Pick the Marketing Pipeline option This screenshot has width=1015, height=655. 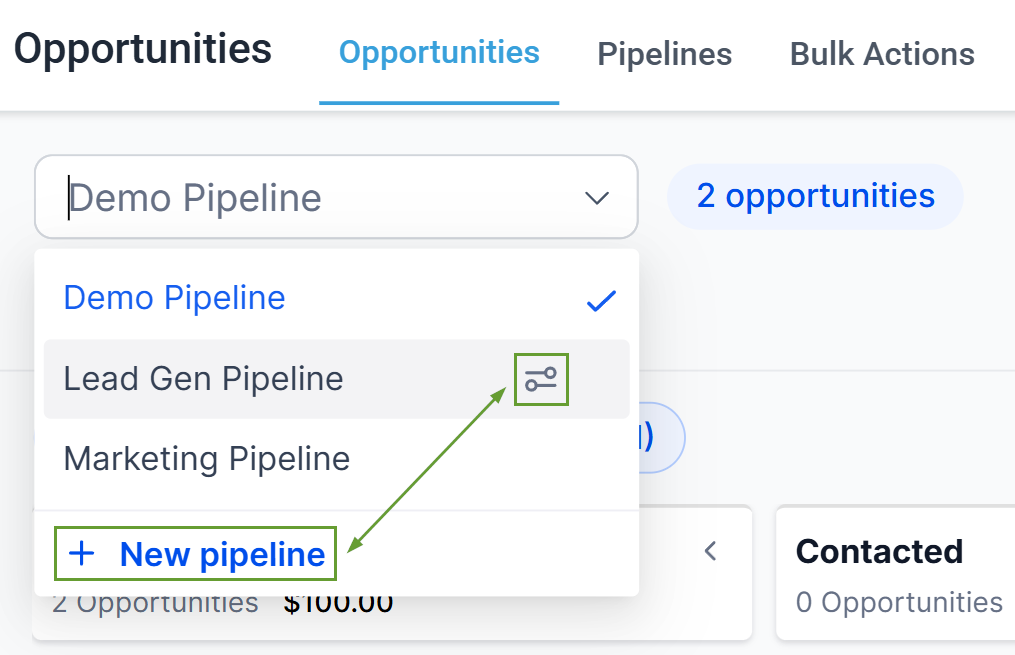coord(207,459)
